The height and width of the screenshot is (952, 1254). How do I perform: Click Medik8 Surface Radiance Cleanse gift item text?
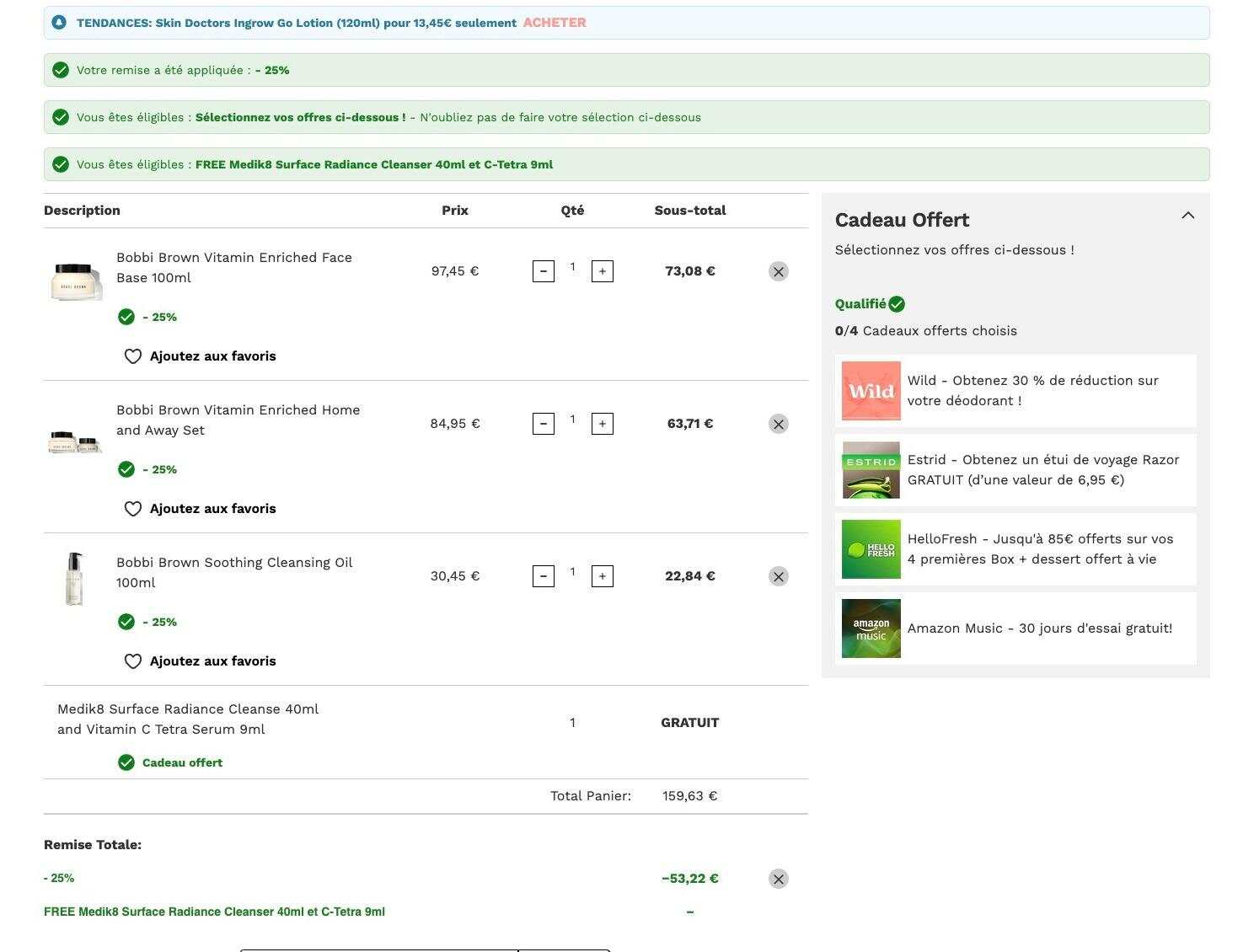[x=188, y=719]
